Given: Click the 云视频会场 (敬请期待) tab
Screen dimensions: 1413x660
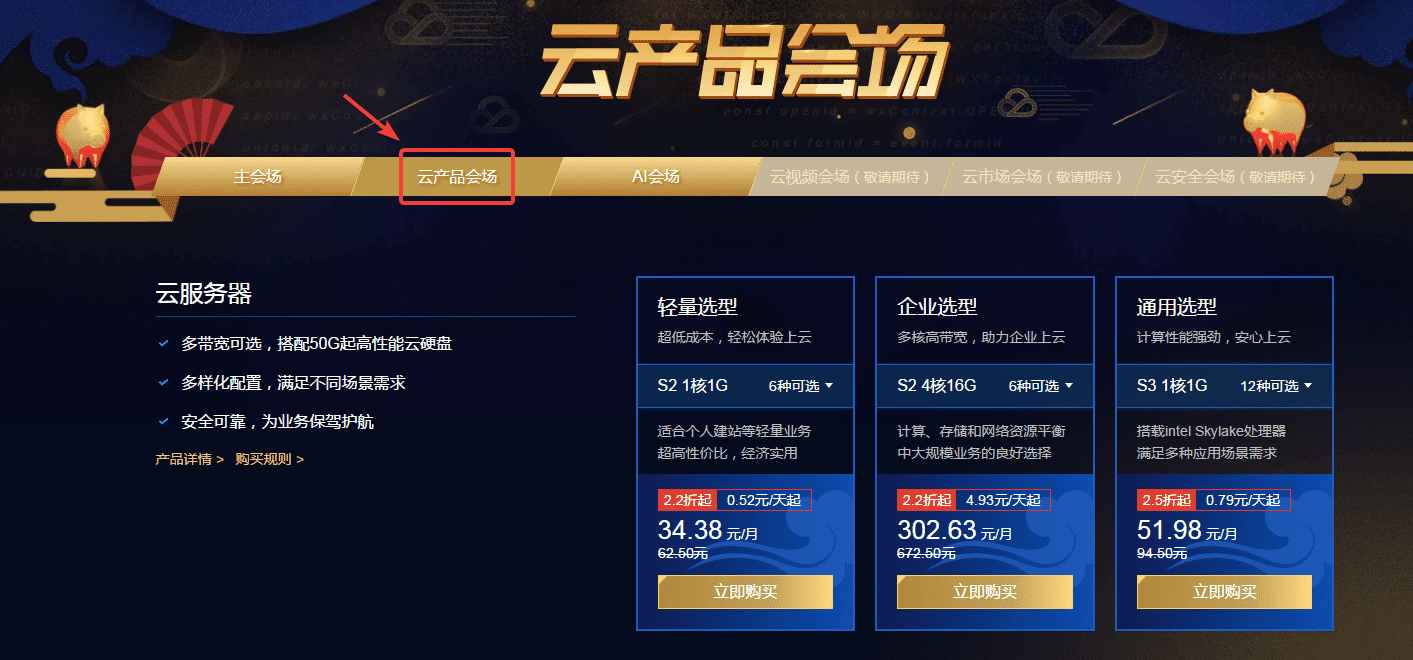Looking at the screenshot, I should 849,177.
